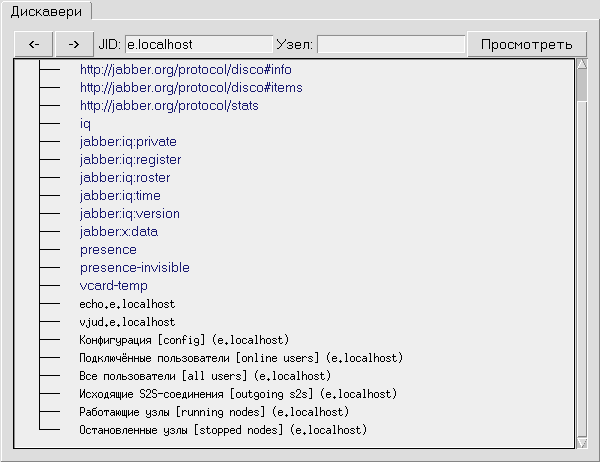The height and width of the screenshot is (462, 600).
Task: Select Все пользователи [all users] item
Action: 205,376
